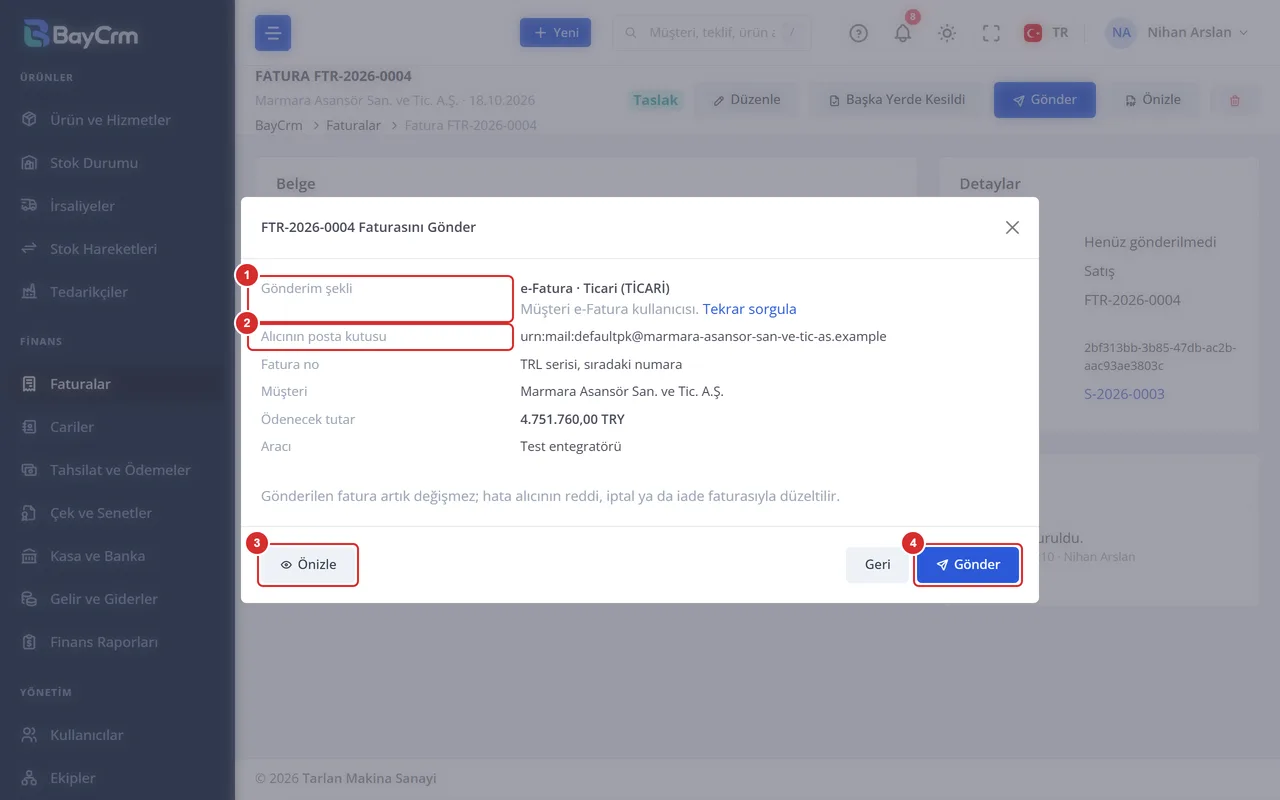Screen dimensions: 1280x800
Task: Expand the Nihan Arslan user menu
Action: click(1177, 33)
